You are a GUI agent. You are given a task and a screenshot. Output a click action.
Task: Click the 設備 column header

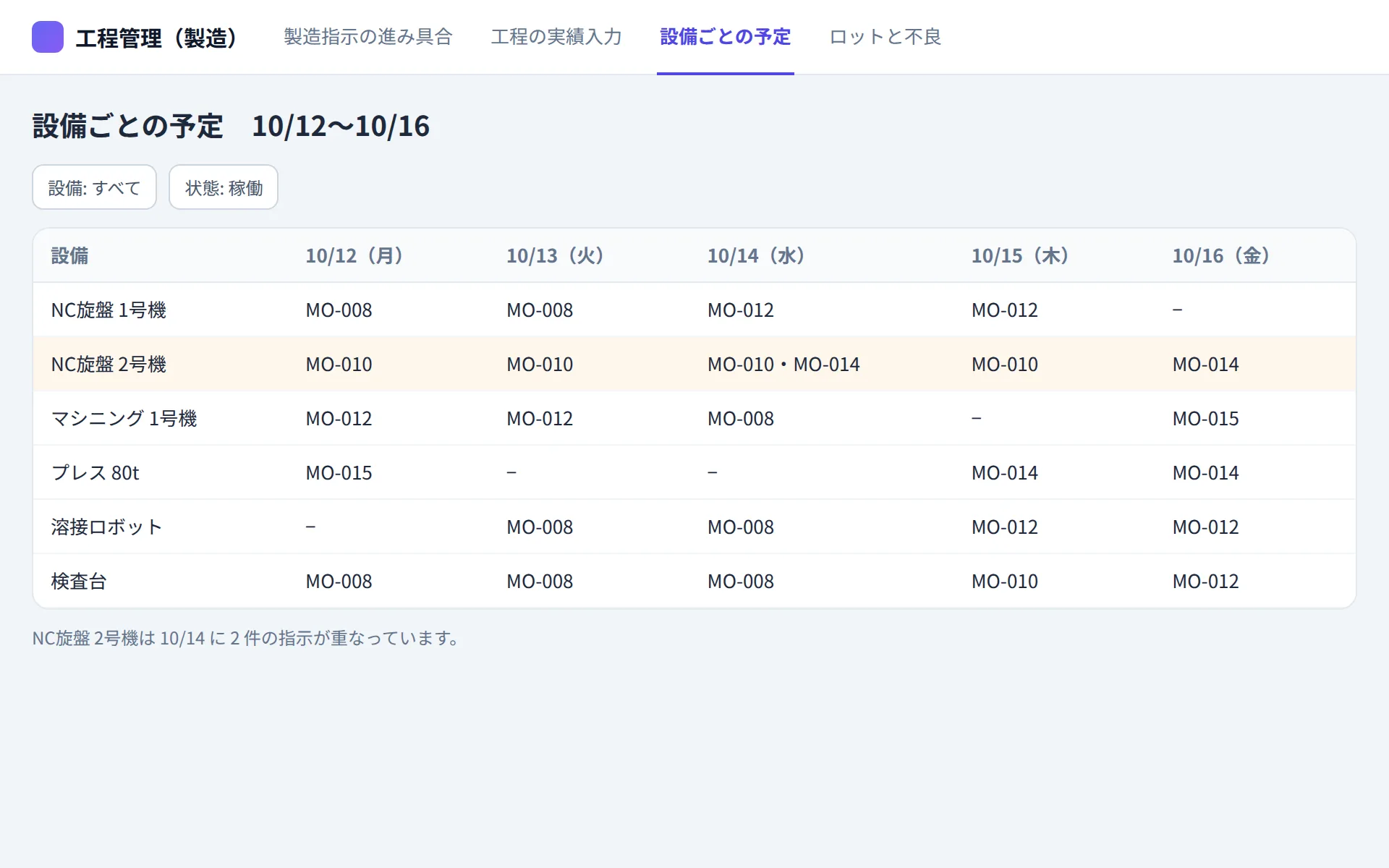pyautogui.click(x=69, y=255)
